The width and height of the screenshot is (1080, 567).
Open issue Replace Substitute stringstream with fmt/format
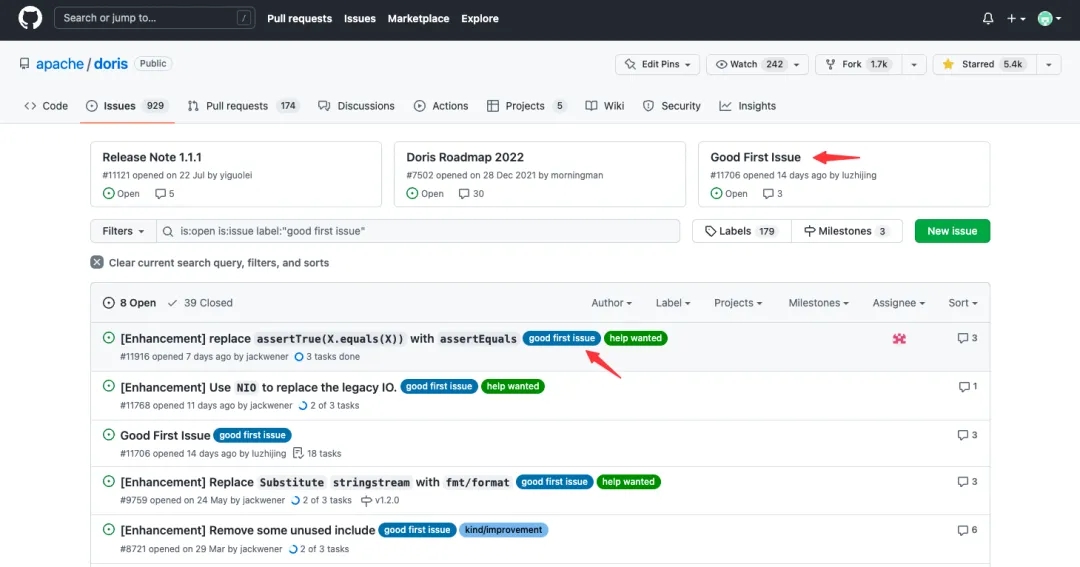point(315,482)
